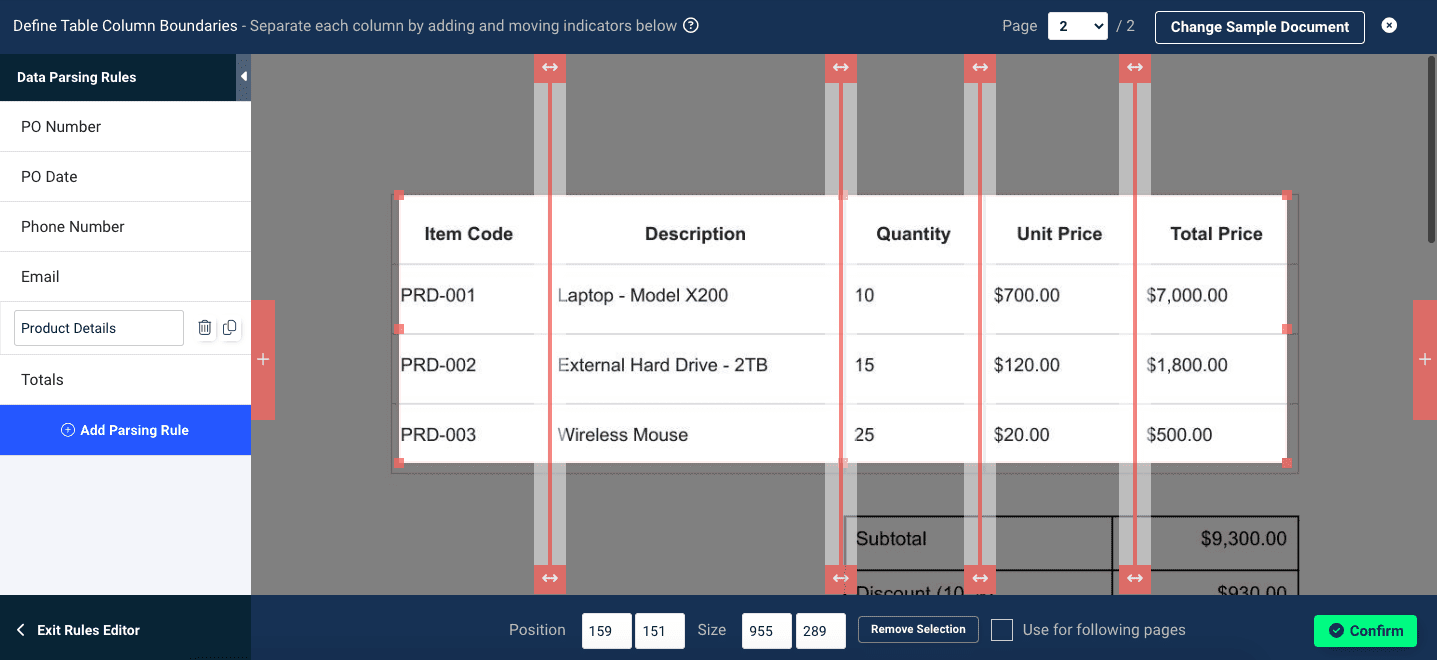Collapse the Data Parsing Rules sidebar
The image size is (1437, 660).
pyautogui.click(x=243, y=74)
